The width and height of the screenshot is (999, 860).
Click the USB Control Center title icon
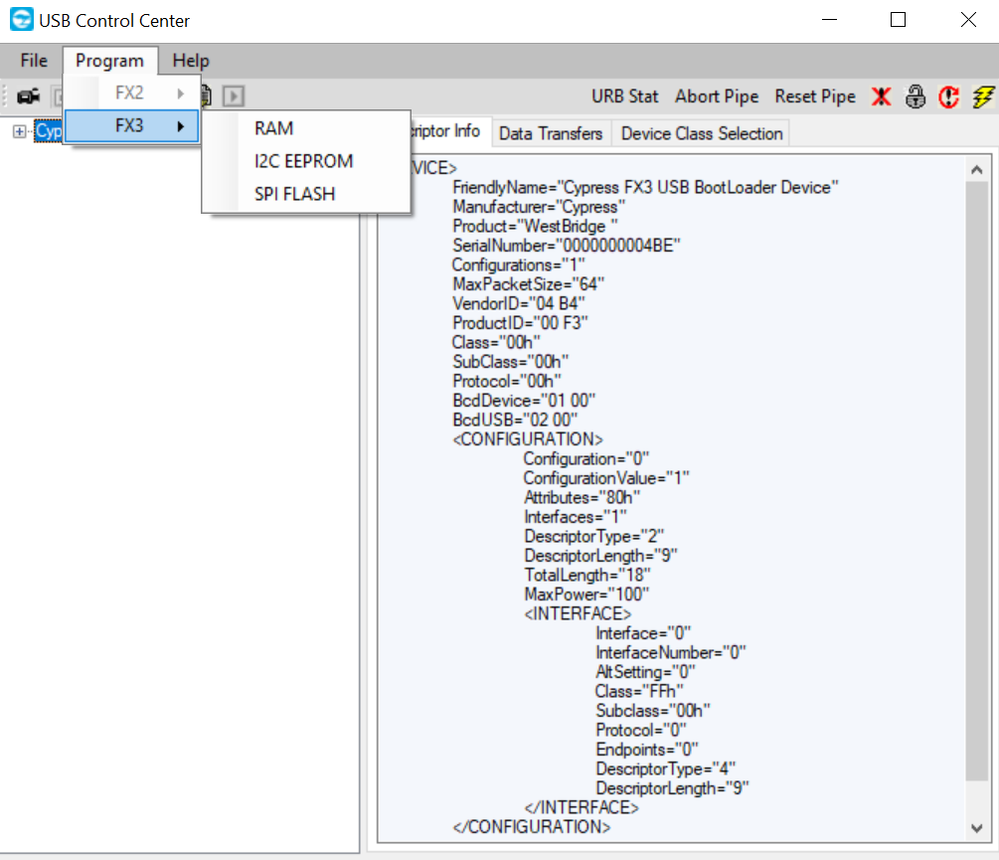[x=21, y=20]
